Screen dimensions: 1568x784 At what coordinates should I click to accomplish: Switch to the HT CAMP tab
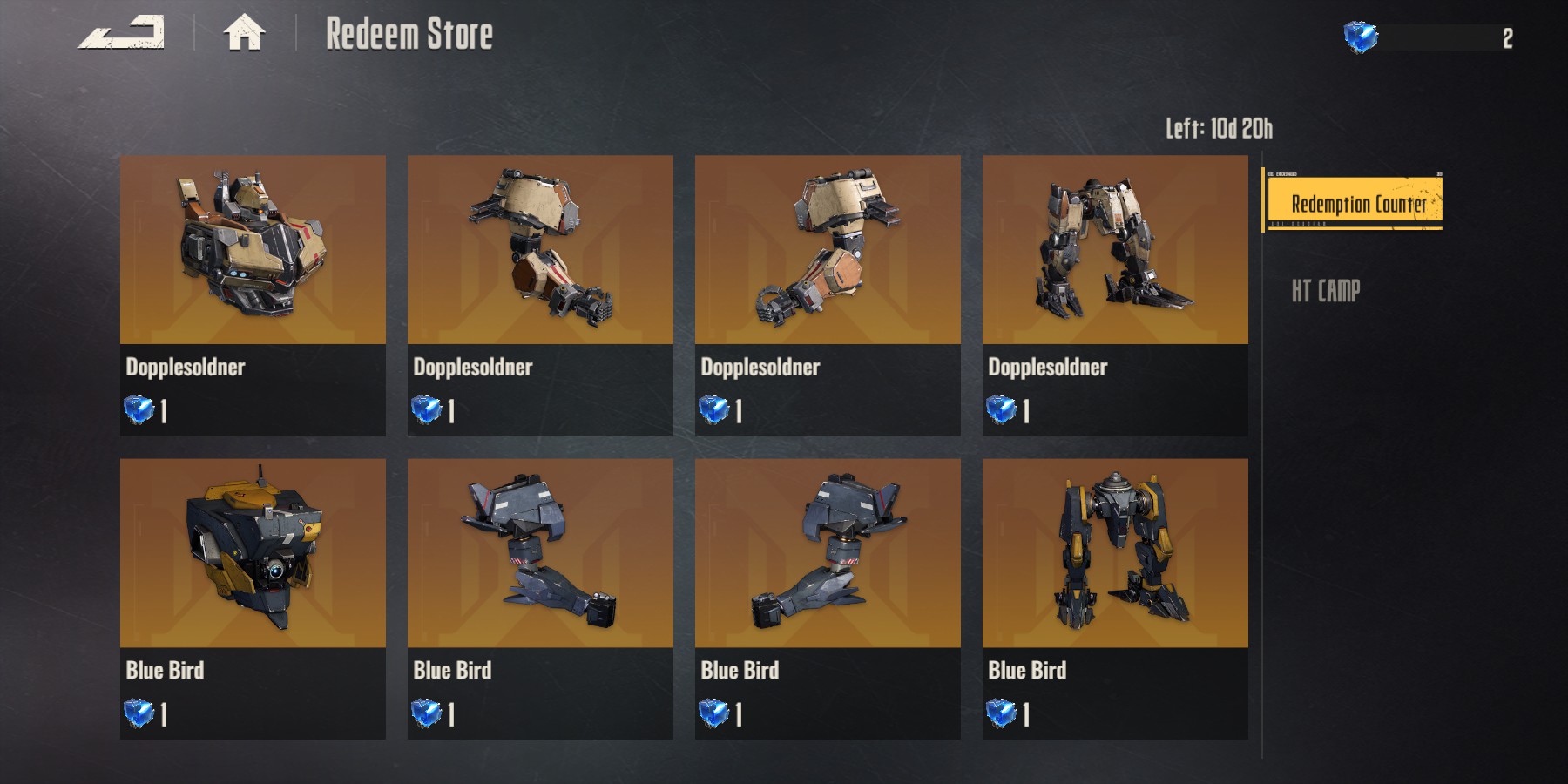click(1325, 291)
